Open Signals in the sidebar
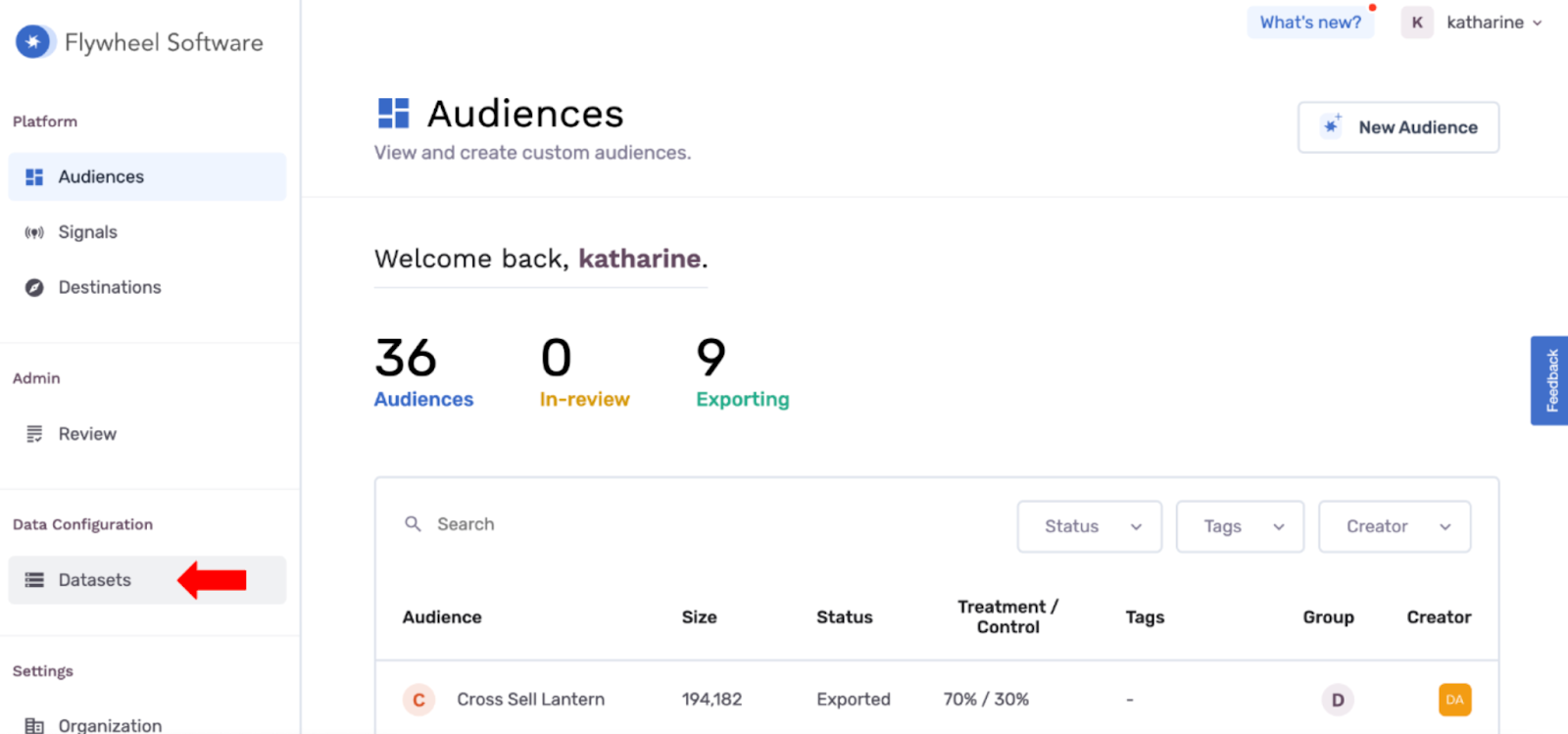This screenshot has width=1568, height=734. click(147, 232)
